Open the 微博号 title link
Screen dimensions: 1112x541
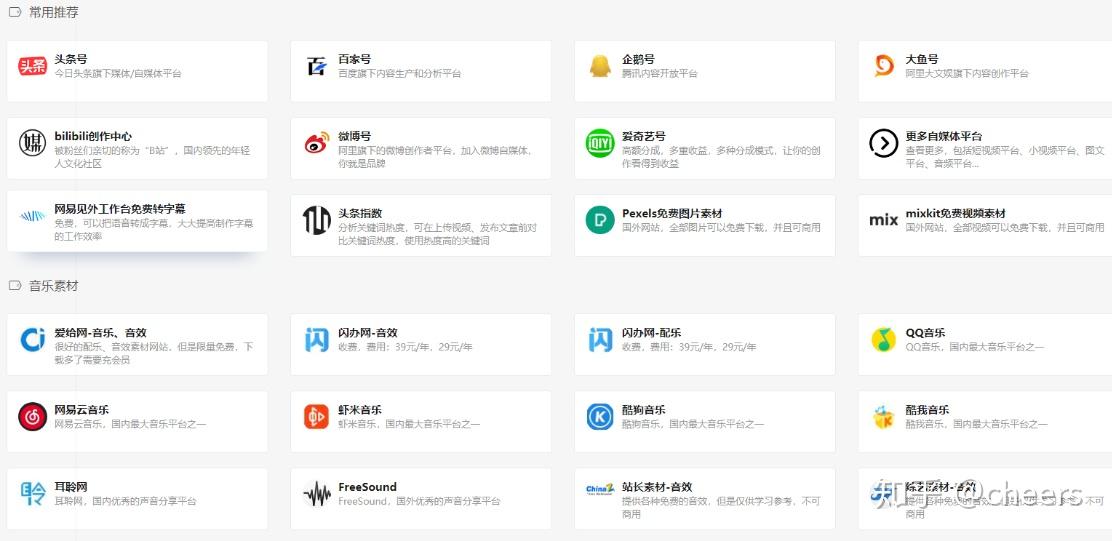[x=355, y=136]
